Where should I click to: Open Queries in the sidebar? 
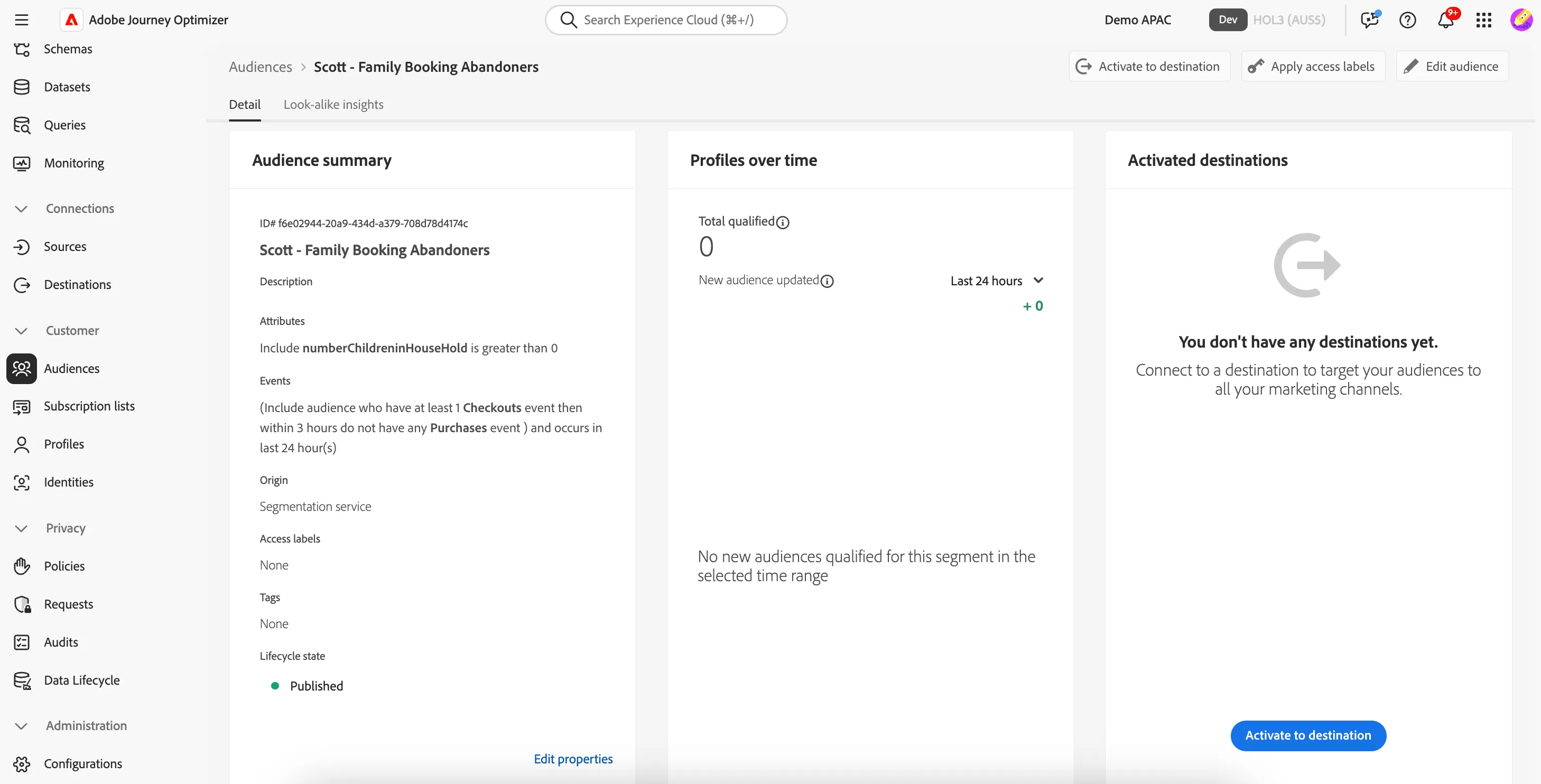pyautogui.click(x=64, y=125)
